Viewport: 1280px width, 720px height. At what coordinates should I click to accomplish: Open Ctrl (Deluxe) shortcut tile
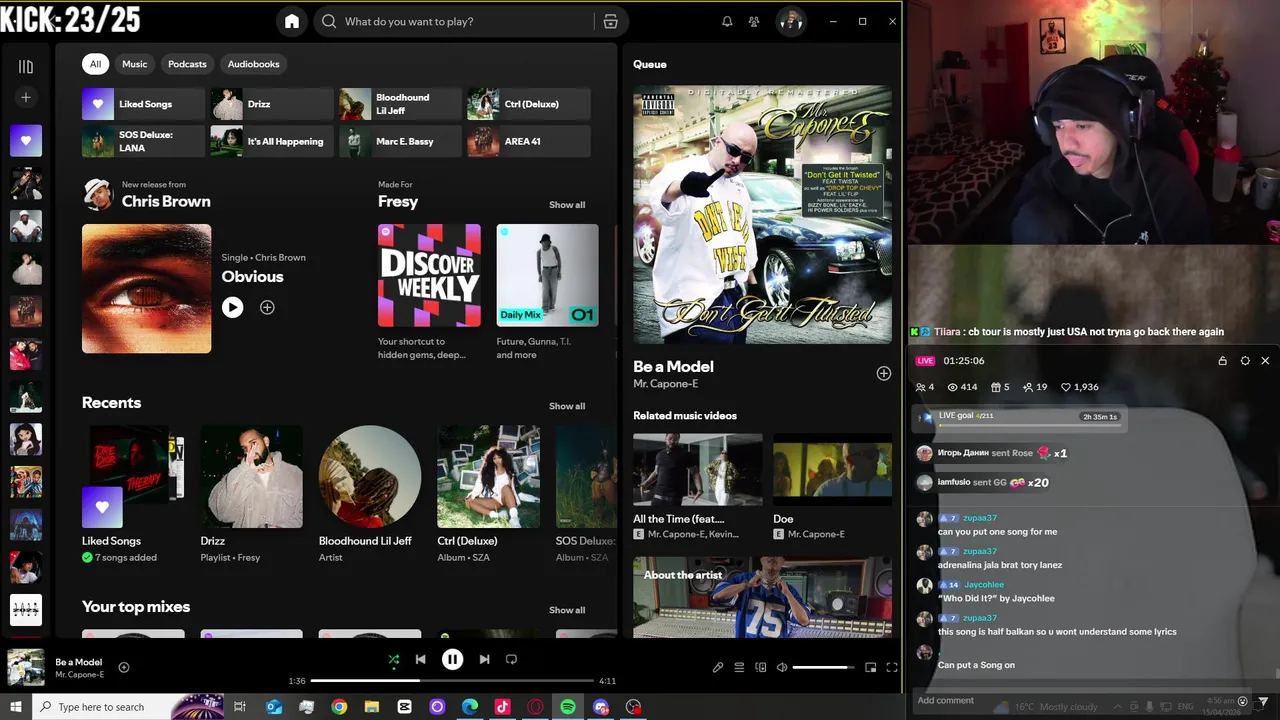tap(529, 104)
